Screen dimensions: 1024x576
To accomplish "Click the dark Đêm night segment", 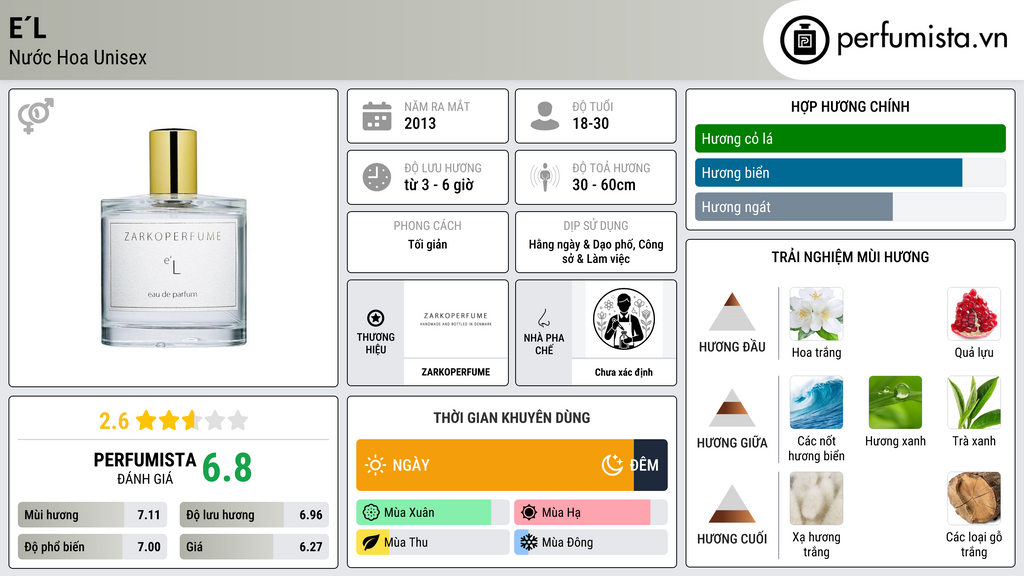I will click(650, 465).
